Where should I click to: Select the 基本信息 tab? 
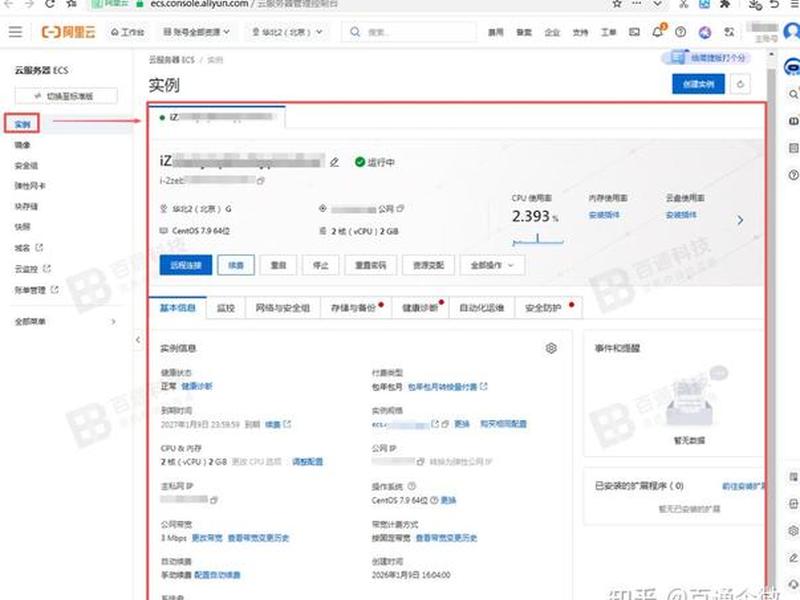click(x=178, y=308)
